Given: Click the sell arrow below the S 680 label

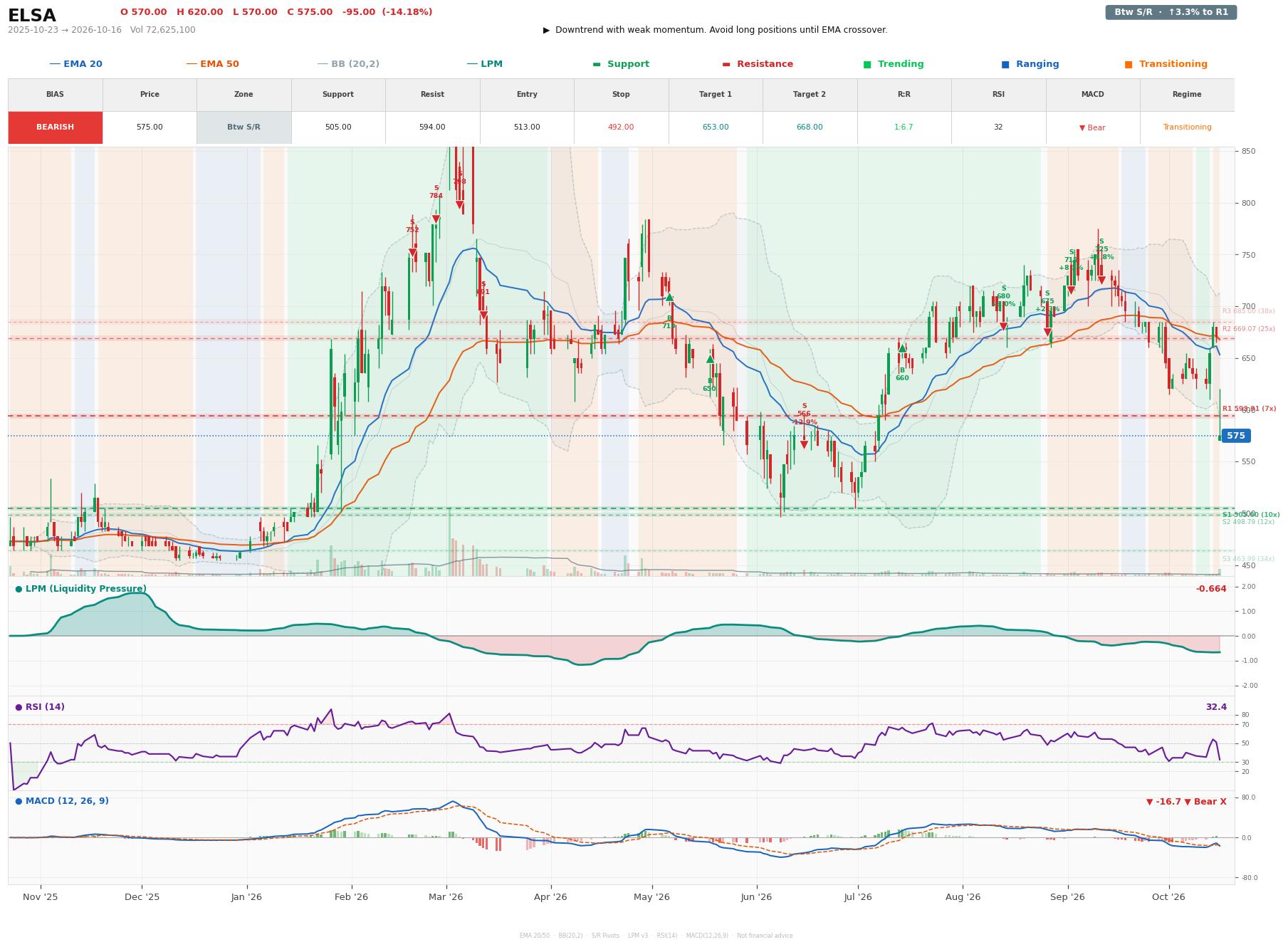Looking at the screenshot, I should coord(1003,327).
